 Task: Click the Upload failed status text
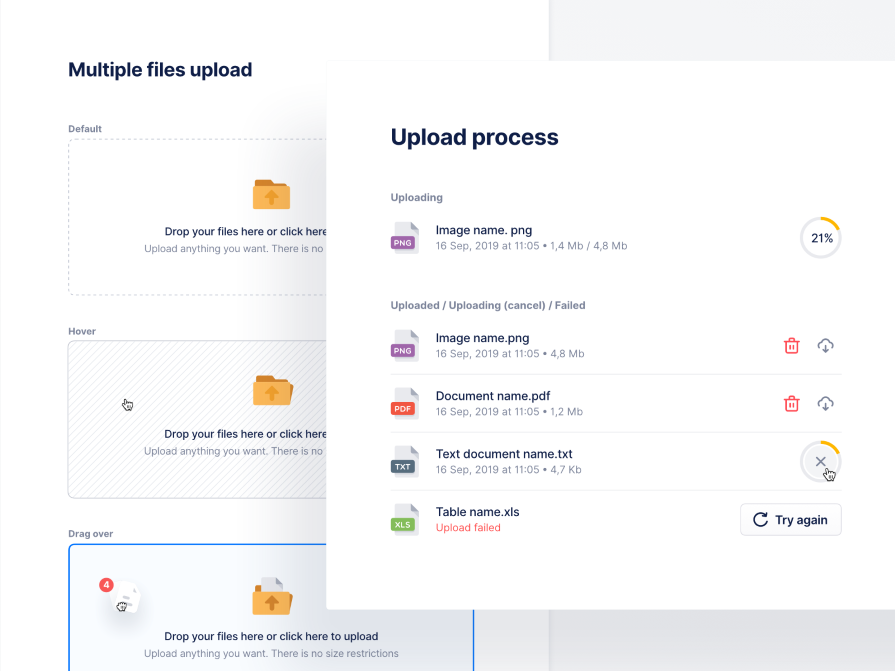[468, 528]
